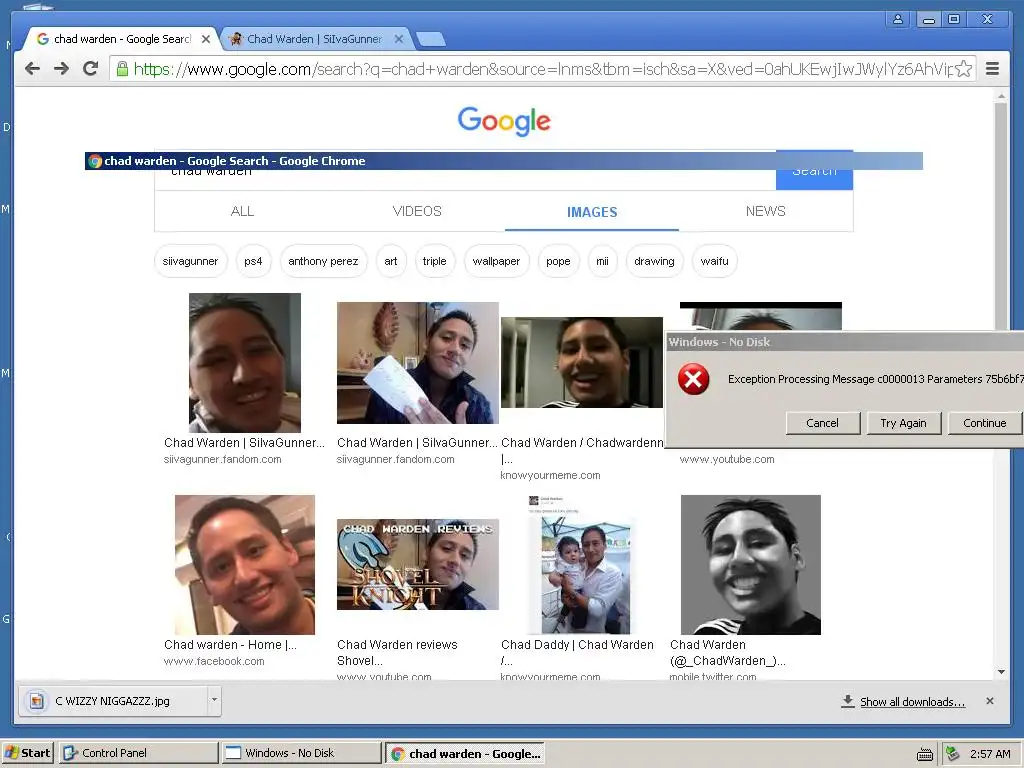Open a new tab with the new-tab button

431,40
